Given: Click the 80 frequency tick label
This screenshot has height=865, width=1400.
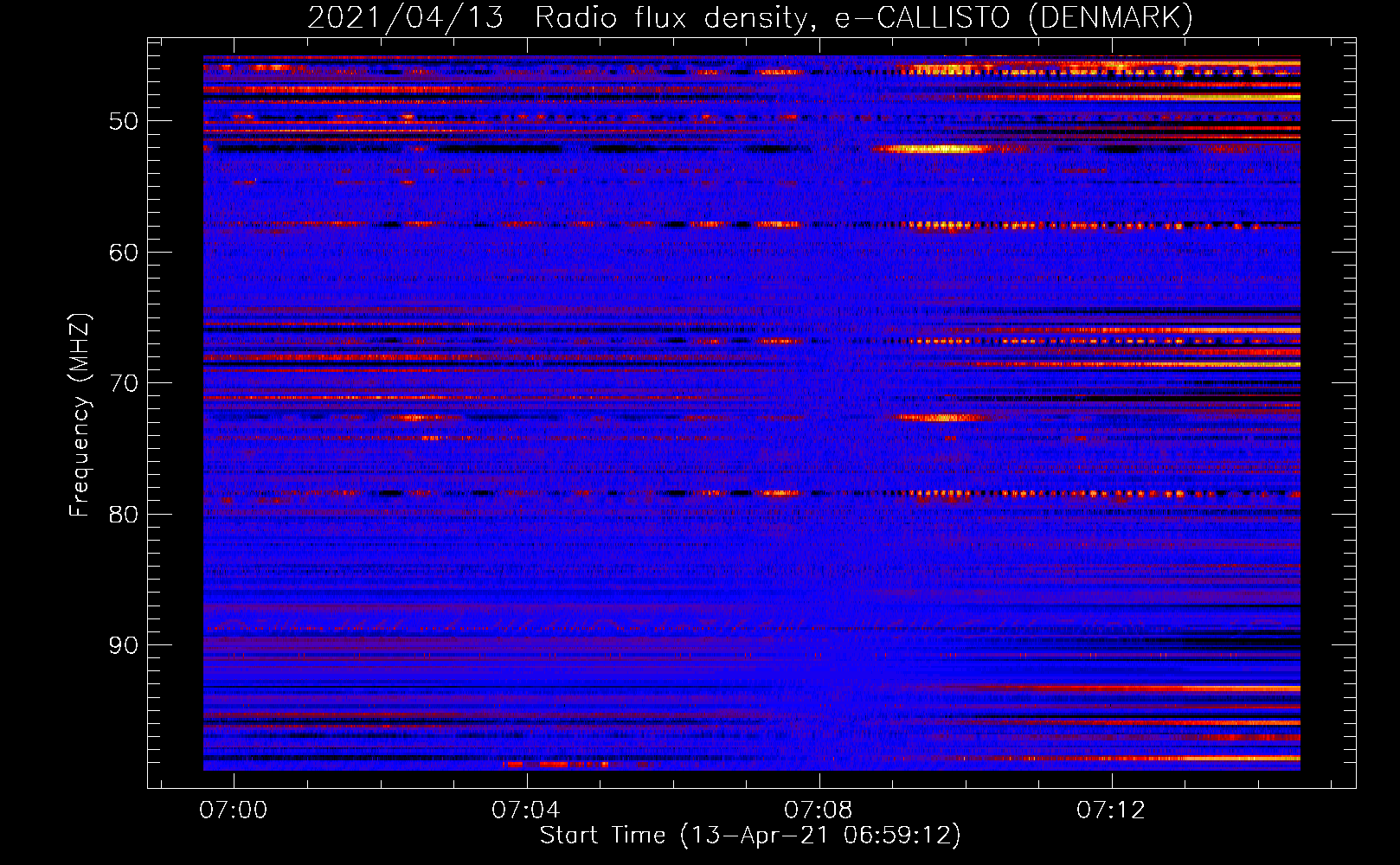Looking at the screenshot, I should pos(124,514).
